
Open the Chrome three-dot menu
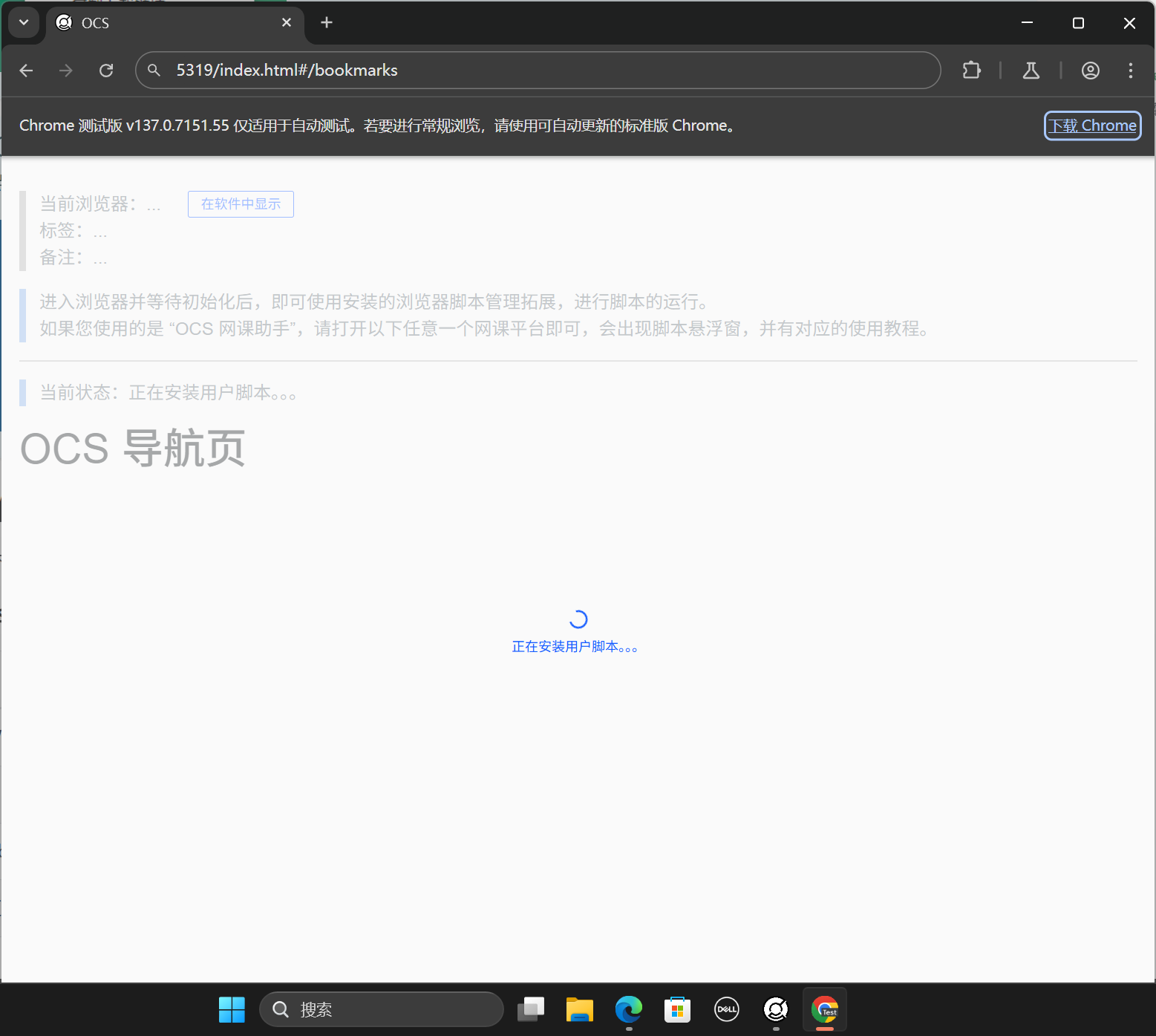point(1130,71)
